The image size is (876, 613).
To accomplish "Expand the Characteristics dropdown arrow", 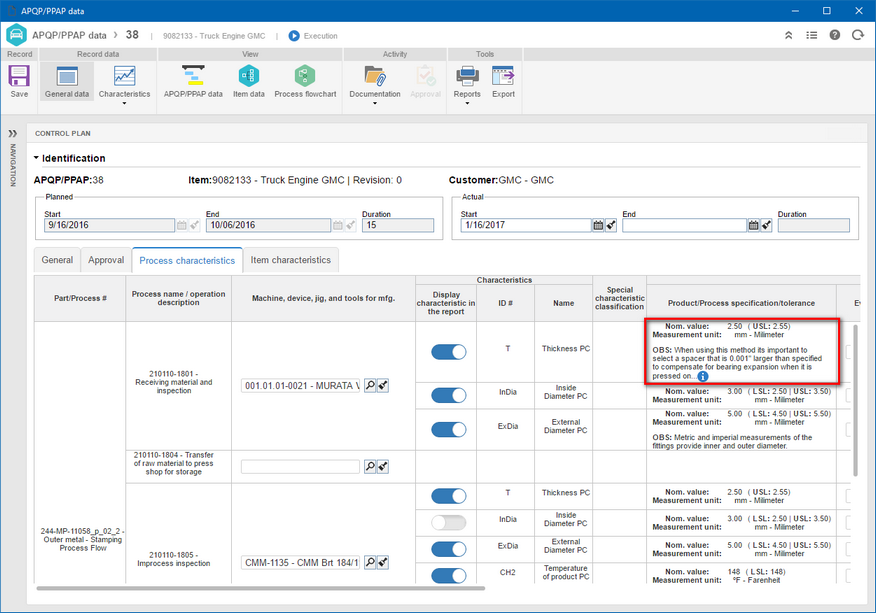I will [x=124, y=103].
